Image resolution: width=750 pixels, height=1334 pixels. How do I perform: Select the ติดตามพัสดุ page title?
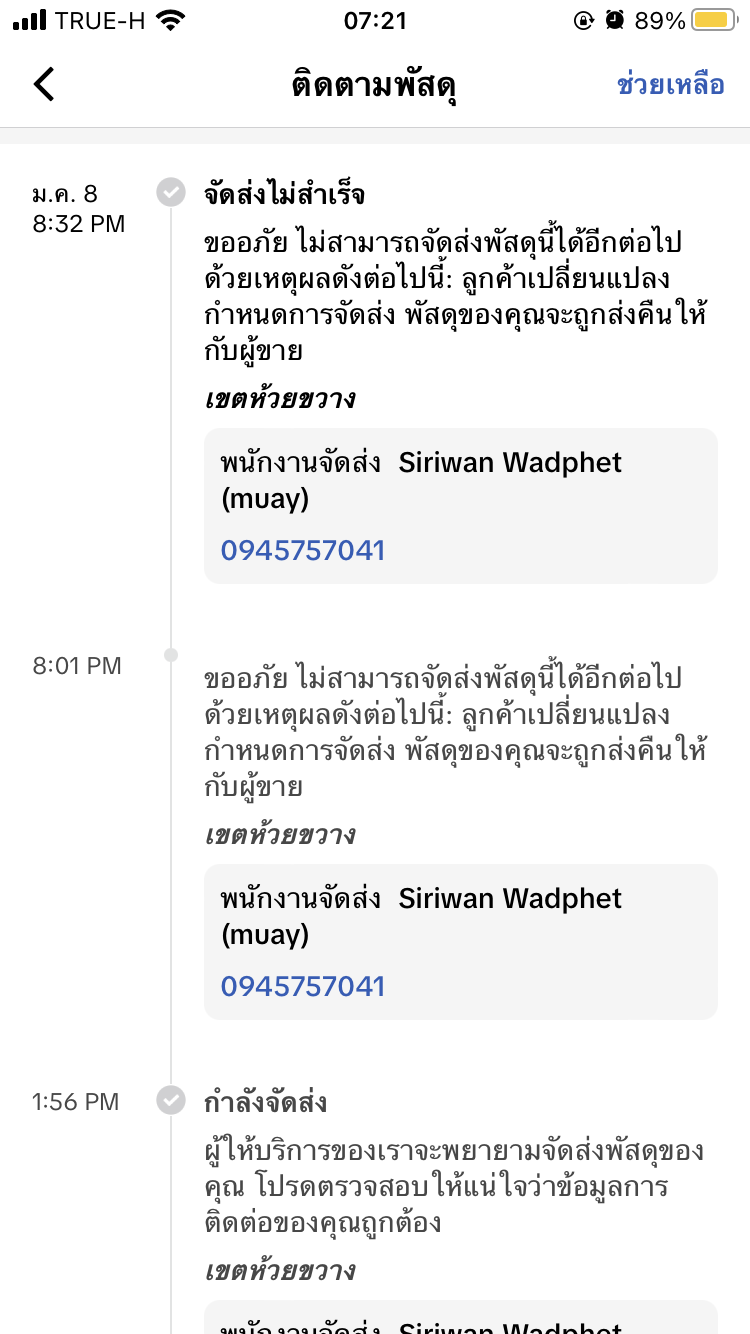point(374,86)
